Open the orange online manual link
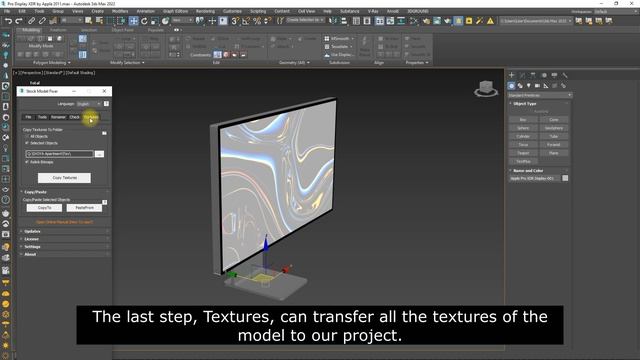The height and width of the screenshot is (360, 640). point(64,222)
